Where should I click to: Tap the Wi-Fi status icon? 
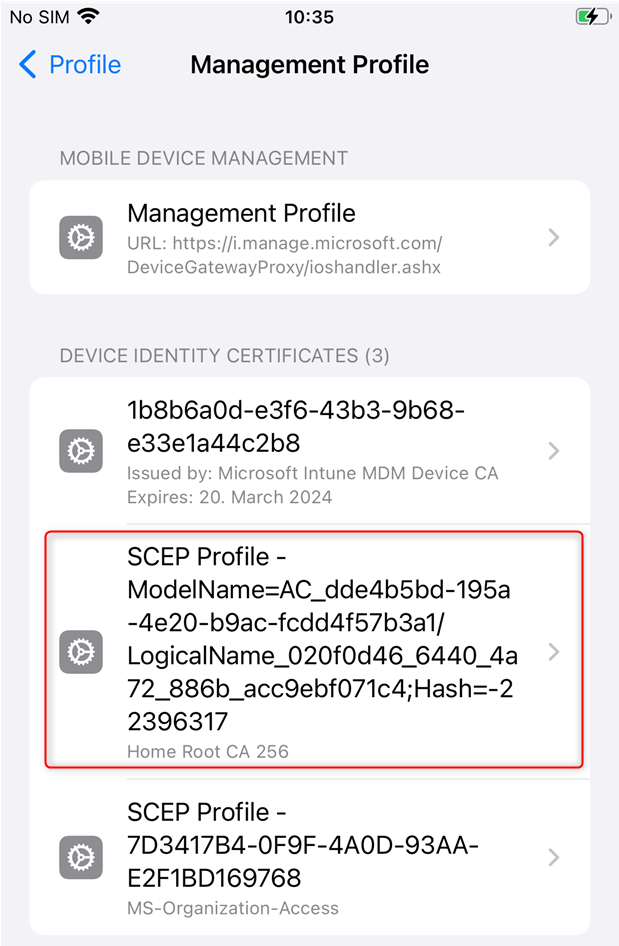(x=89, y=16)
